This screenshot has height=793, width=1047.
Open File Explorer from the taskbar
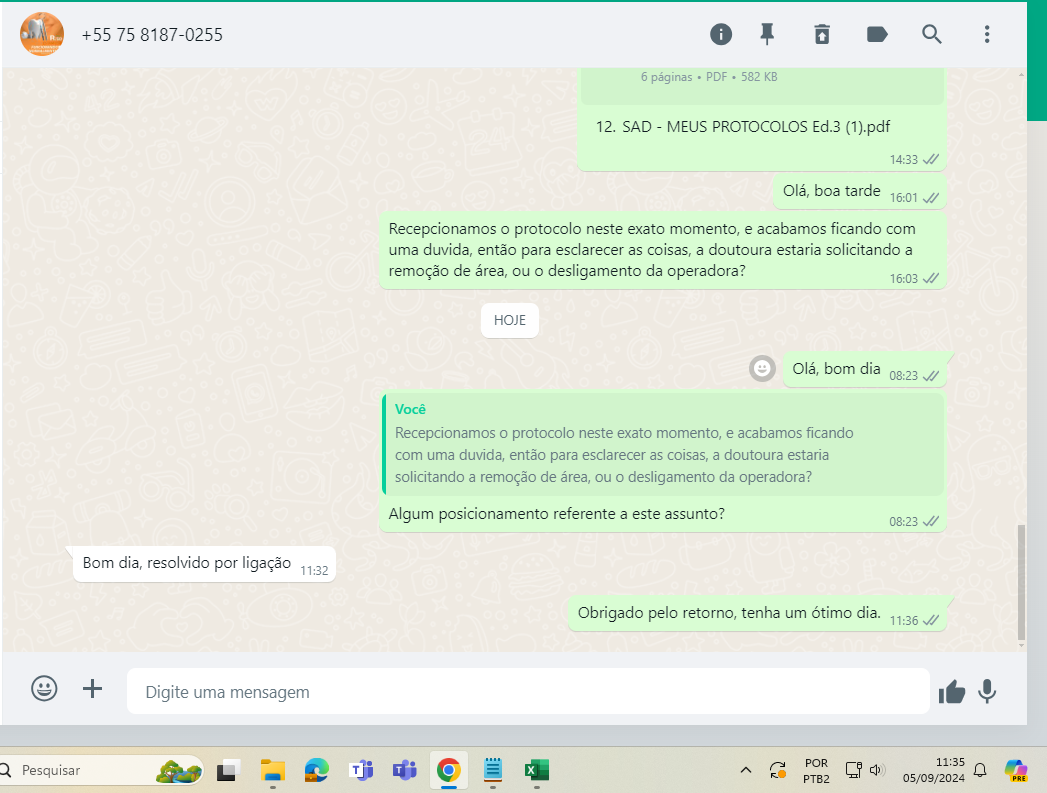click(x=272, y=770)
